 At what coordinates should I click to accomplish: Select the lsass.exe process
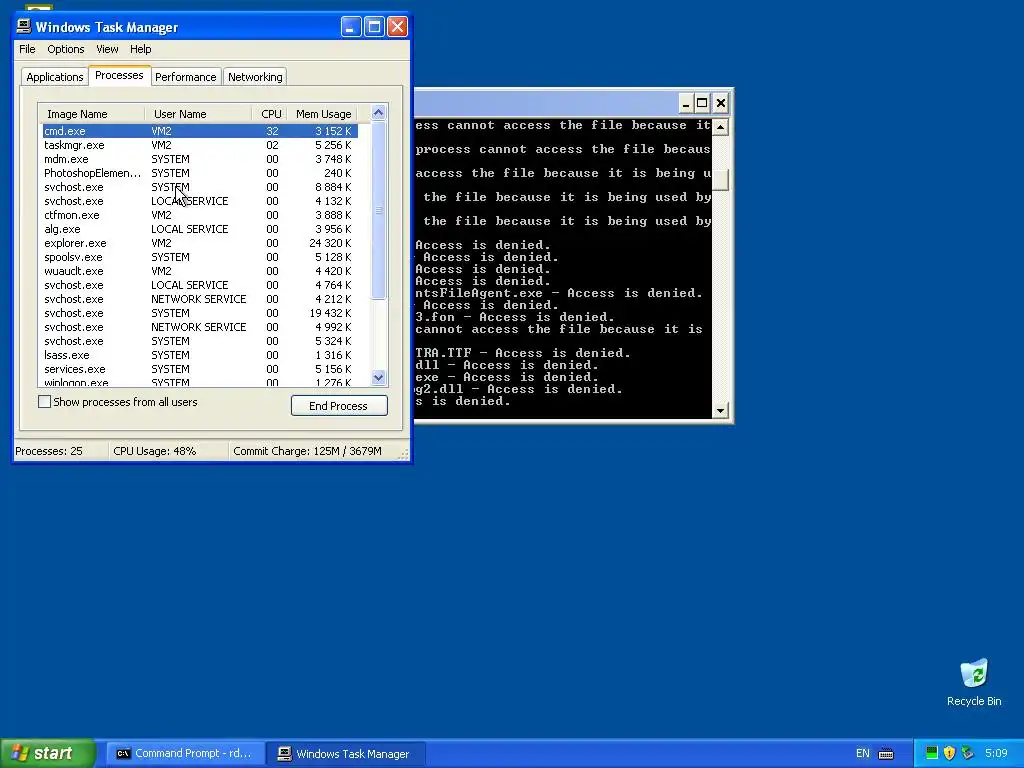200,355
